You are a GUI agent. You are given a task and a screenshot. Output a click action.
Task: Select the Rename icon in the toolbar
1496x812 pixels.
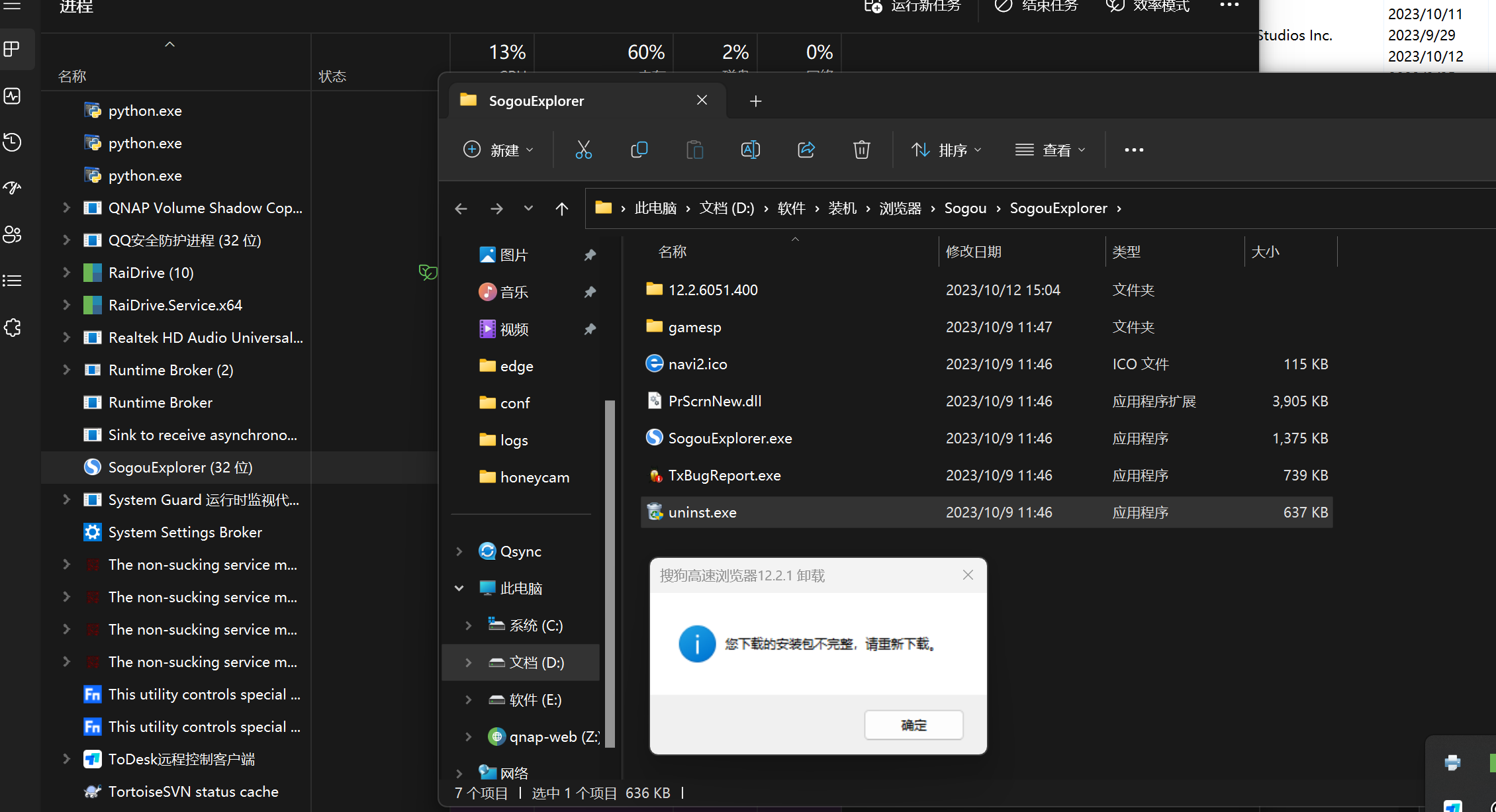pos(750,150)
